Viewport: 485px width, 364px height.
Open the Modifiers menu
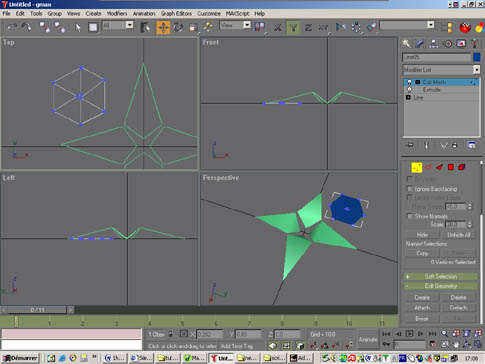coord(117,14)
